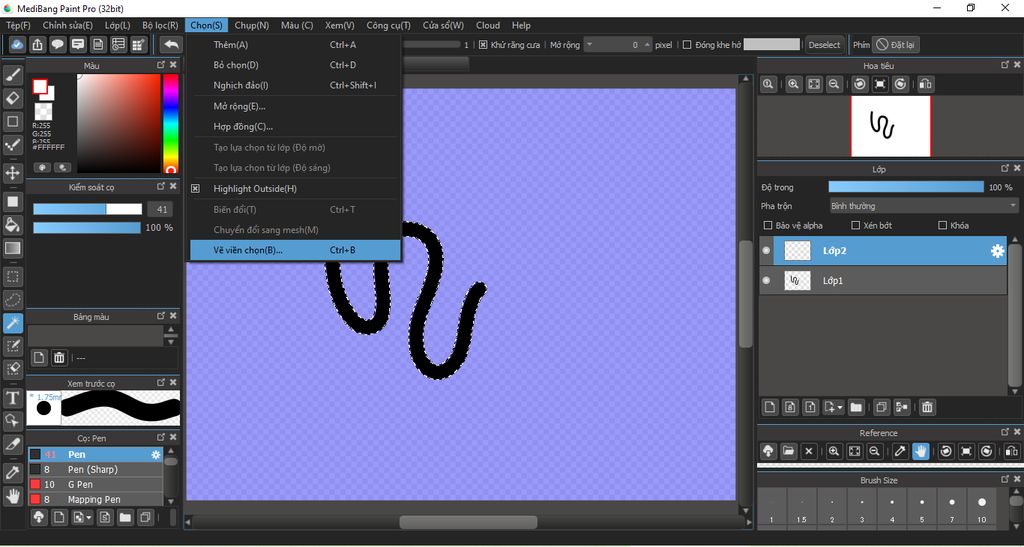1024x547 pixels.
Task: Select the rectangular Select tool
Action: point(12,277)
